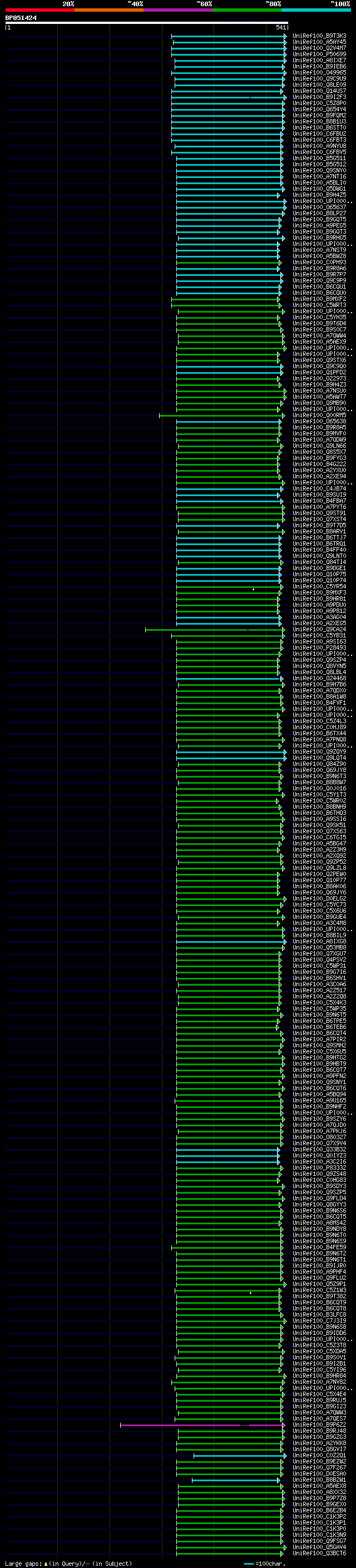Screen dimensions: 356x1568
Task: Open hit UniRef100_A9NYU8
Action: pyautogui.click(x=319, y=146)
